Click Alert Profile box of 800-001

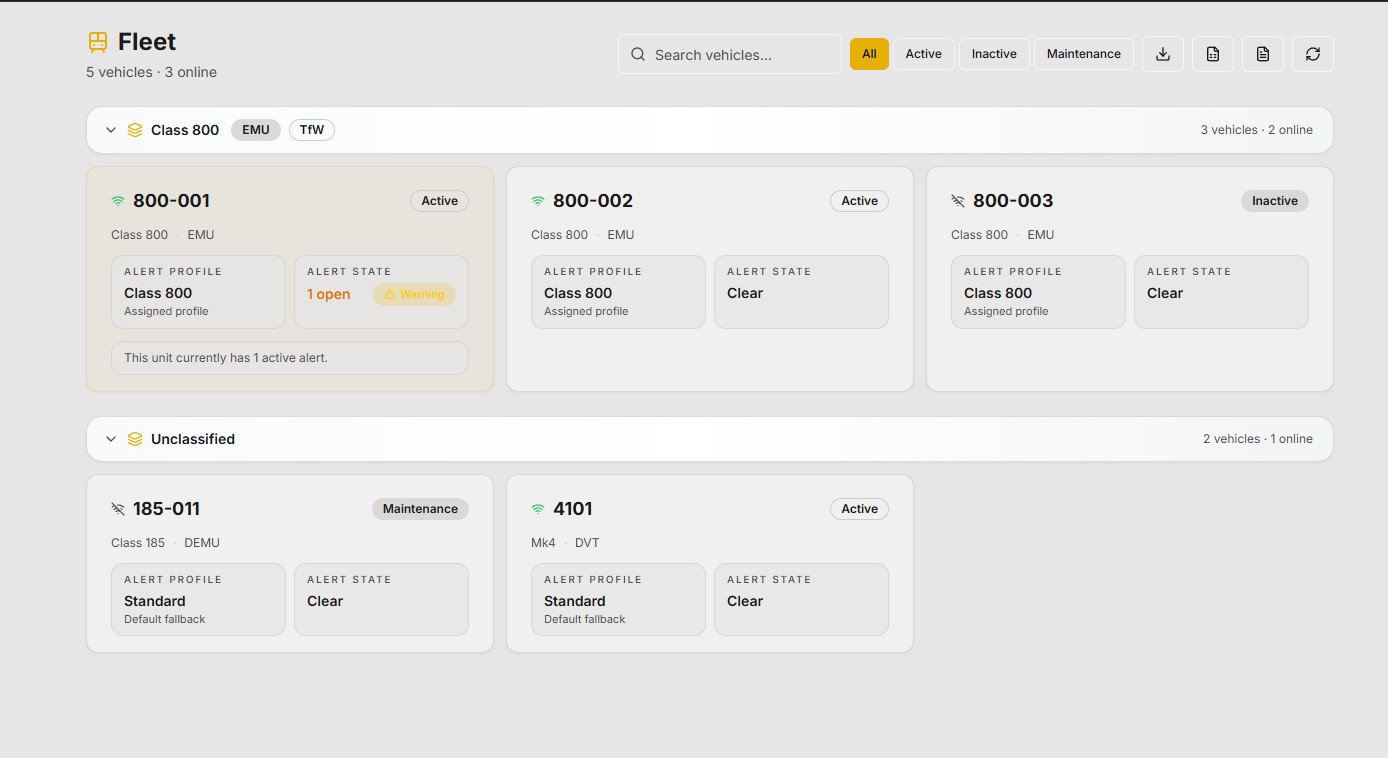pos(198,292)
